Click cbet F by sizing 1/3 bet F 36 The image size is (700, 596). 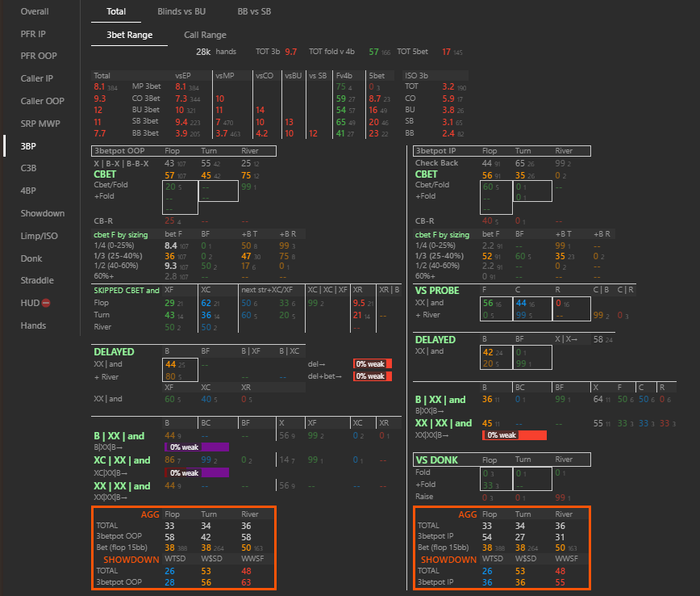pyautogui.click(x=170, y=256)
